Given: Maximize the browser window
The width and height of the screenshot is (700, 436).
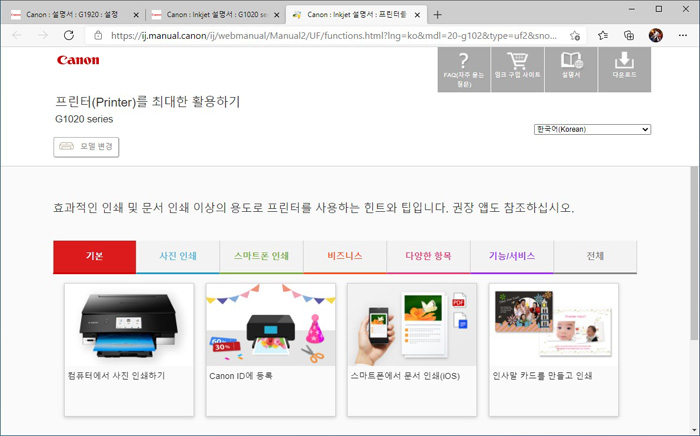Looking at the screenshot, I should coord(659,9).
